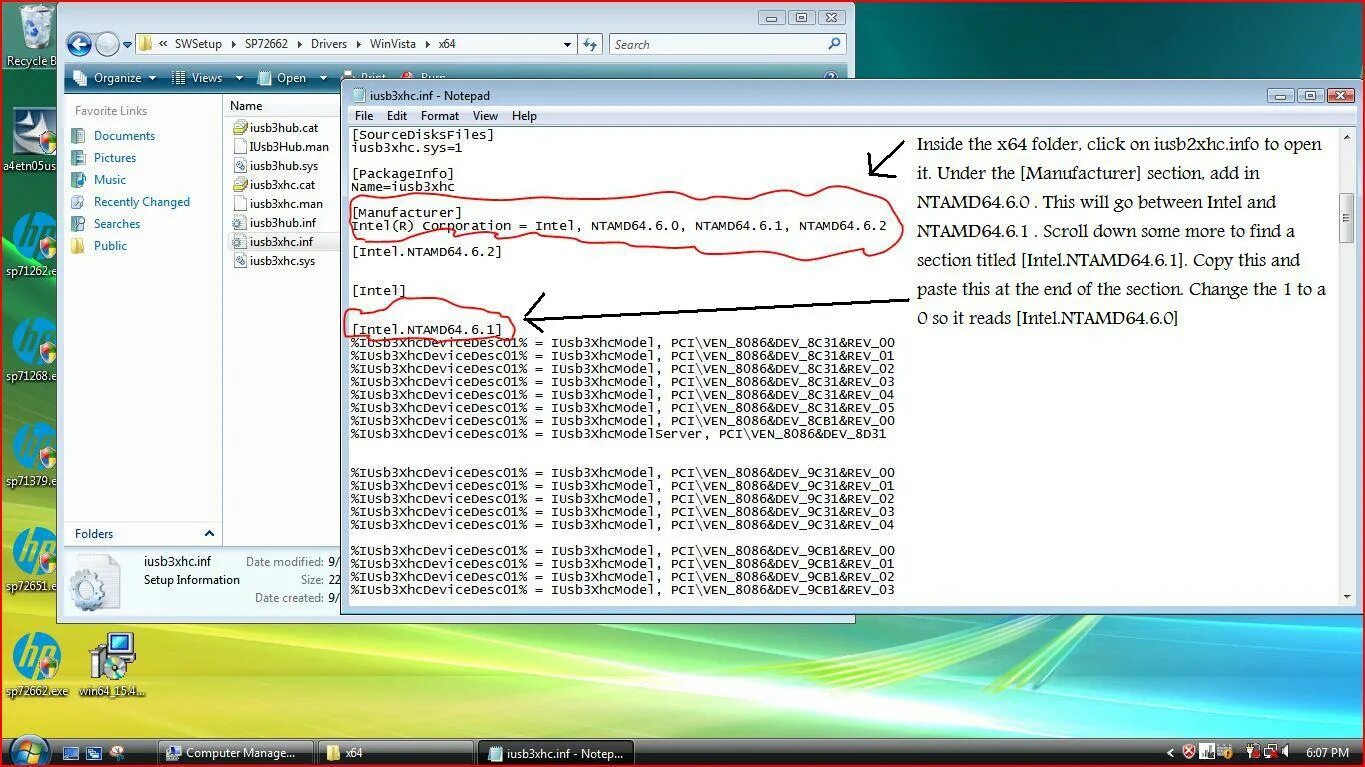Select file iusb3xhc.cat
Viewport: 1365px width, 767px height.
274,185
